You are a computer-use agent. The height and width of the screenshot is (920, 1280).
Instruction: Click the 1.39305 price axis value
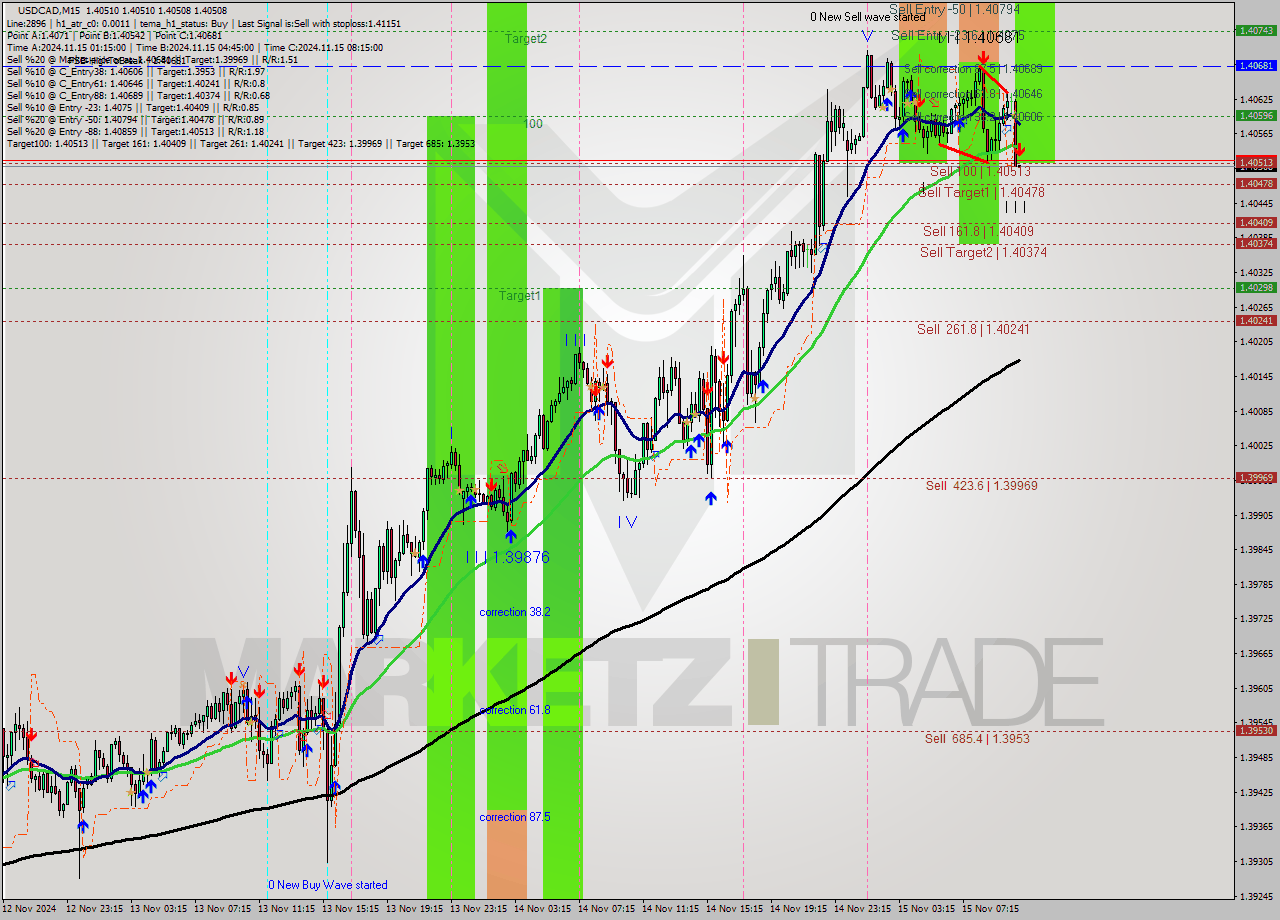(1255, 861)
